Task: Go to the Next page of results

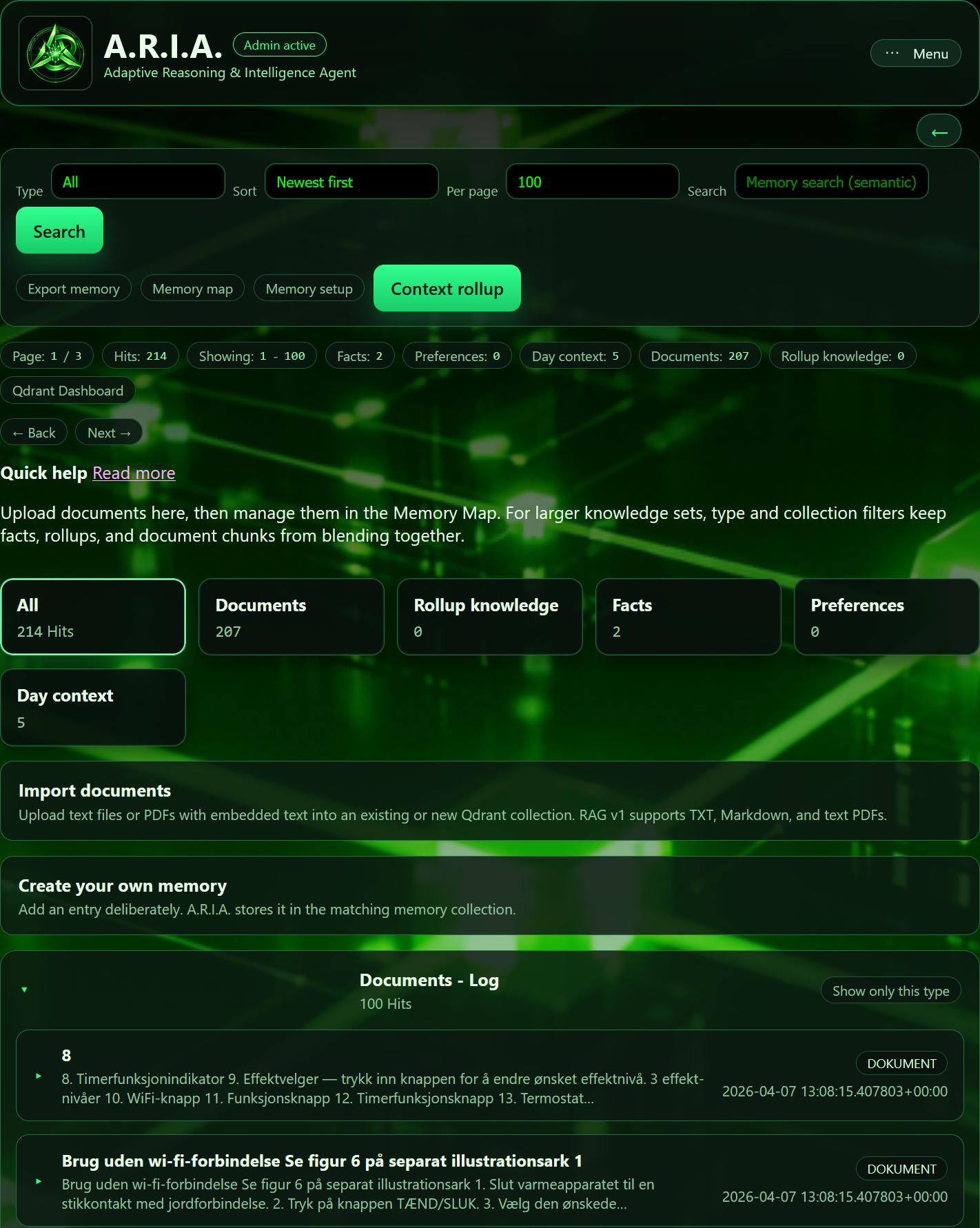Action: point(108,433)
